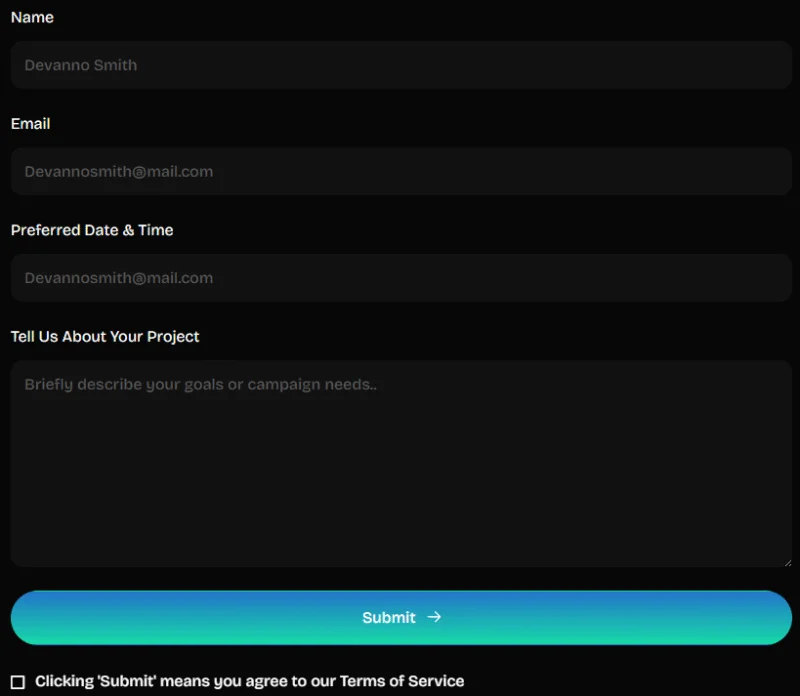Screen dimensions: 800x696
Task: Submit the contact form
Action: point(401,617)
